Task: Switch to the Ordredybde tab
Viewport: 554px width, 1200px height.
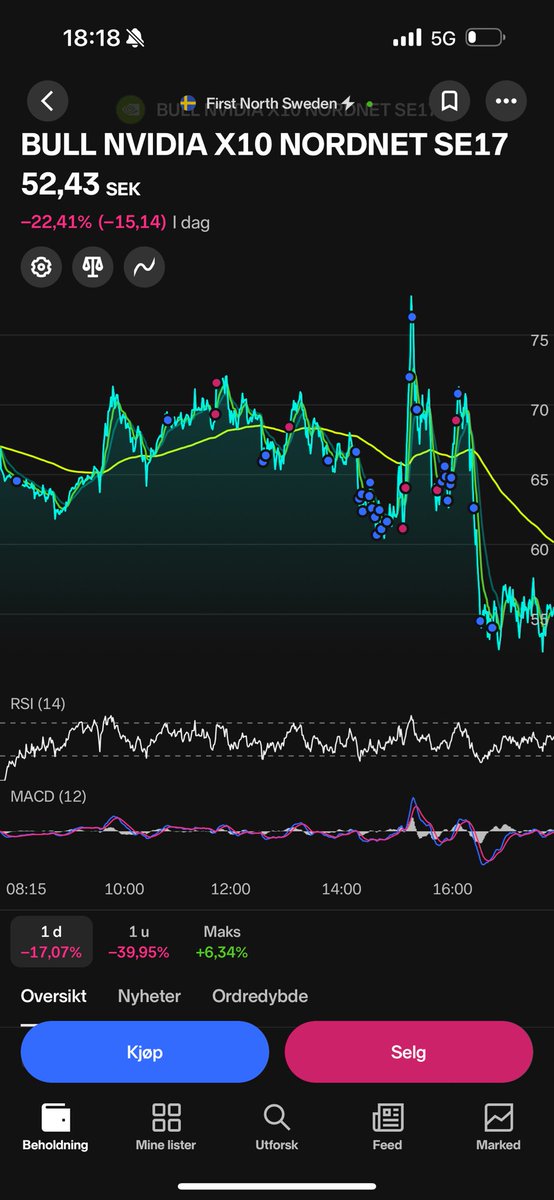Action: [x=260, y=996]
